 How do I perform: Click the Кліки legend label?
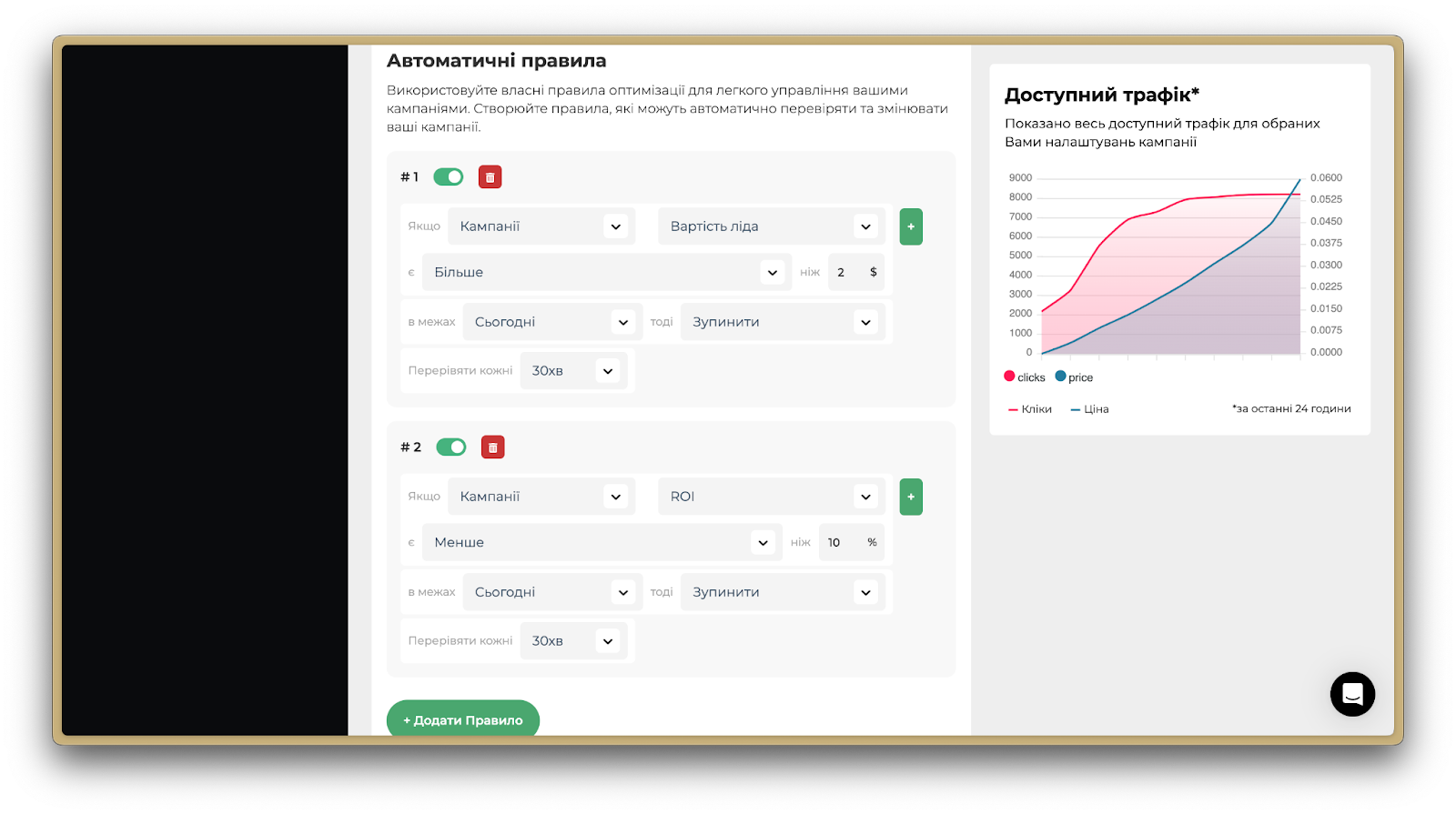1030,409
